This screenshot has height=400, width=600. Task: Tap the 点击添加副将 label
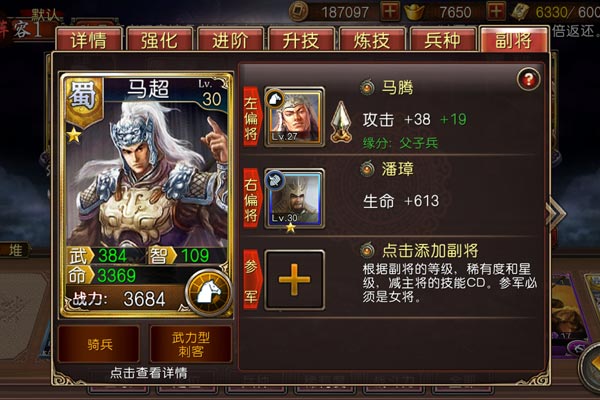[x=430, y=250]
